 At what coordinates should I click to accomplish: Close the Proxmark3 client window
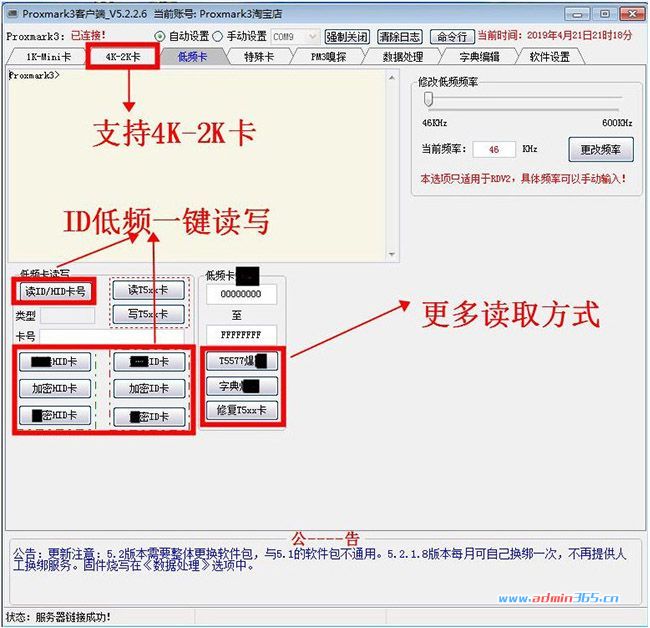click(632, 14)
